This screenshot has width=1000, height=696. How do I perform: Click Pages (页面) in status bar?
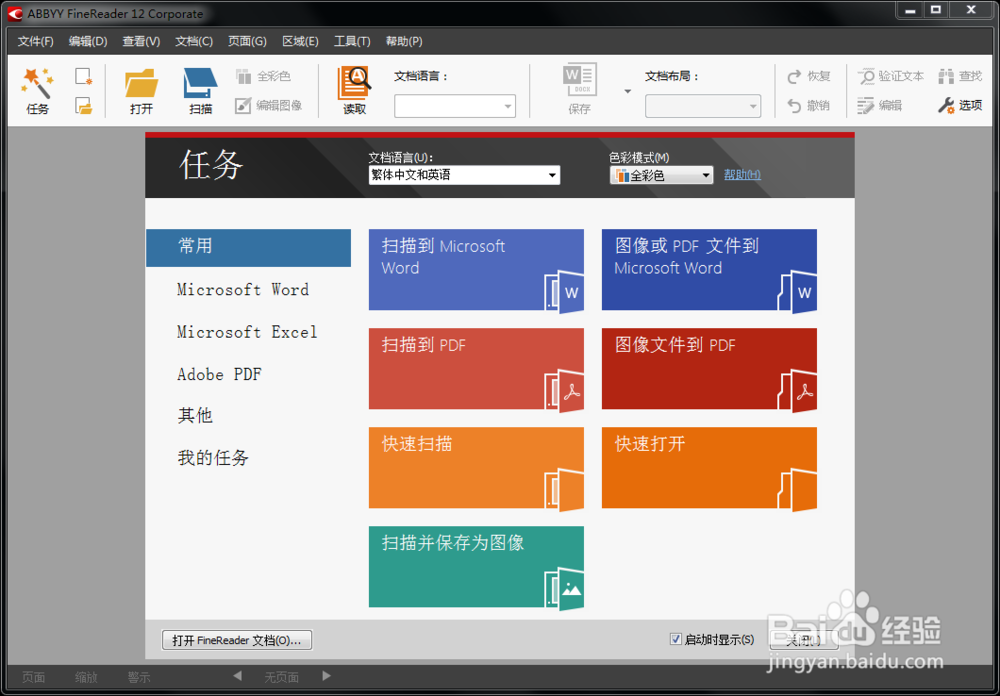coord(33,677)
